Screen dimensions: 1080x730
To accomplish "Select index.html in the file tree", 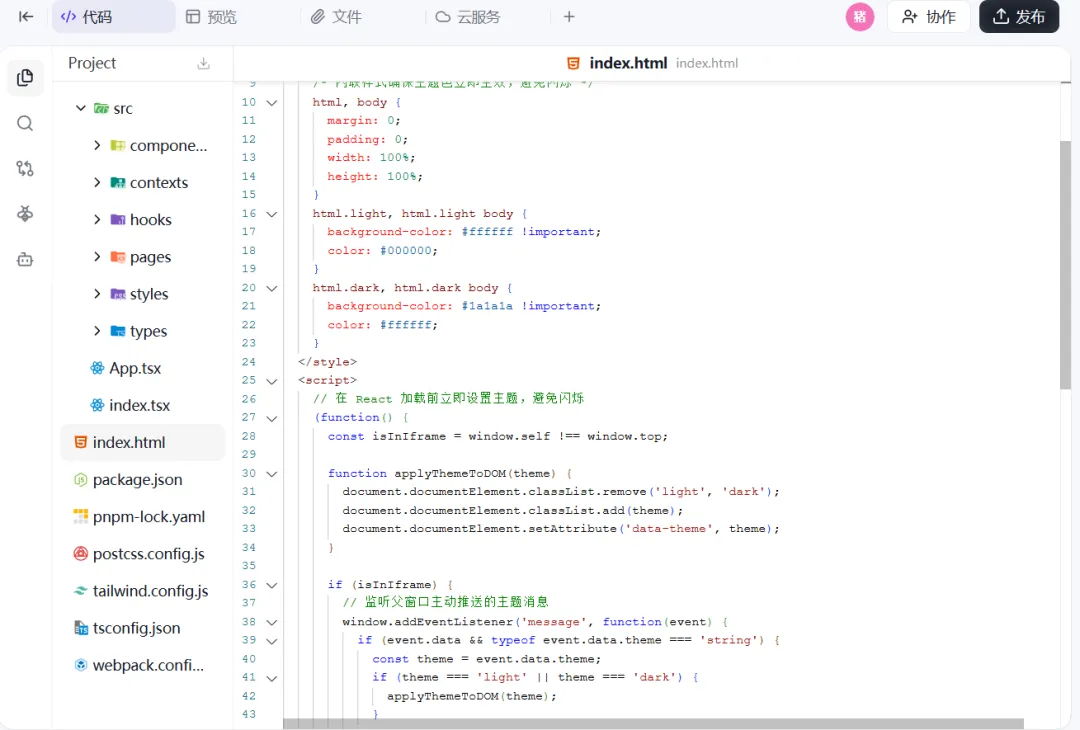I will coord(143,442).
